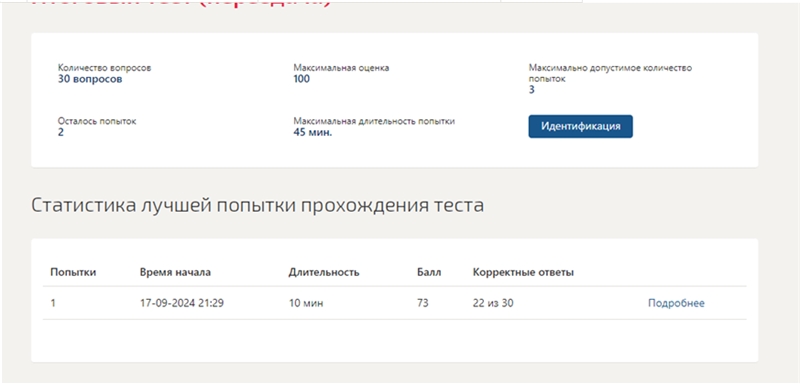Select the score value 73
Screen dimensions: 800x385
click(422, 303)
